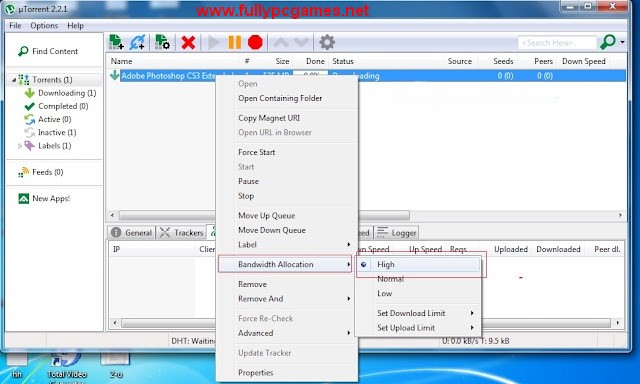Viewport: 640px width, 384px height.
Task: Click the Search Here input field
Action: (x=557, y=42)
